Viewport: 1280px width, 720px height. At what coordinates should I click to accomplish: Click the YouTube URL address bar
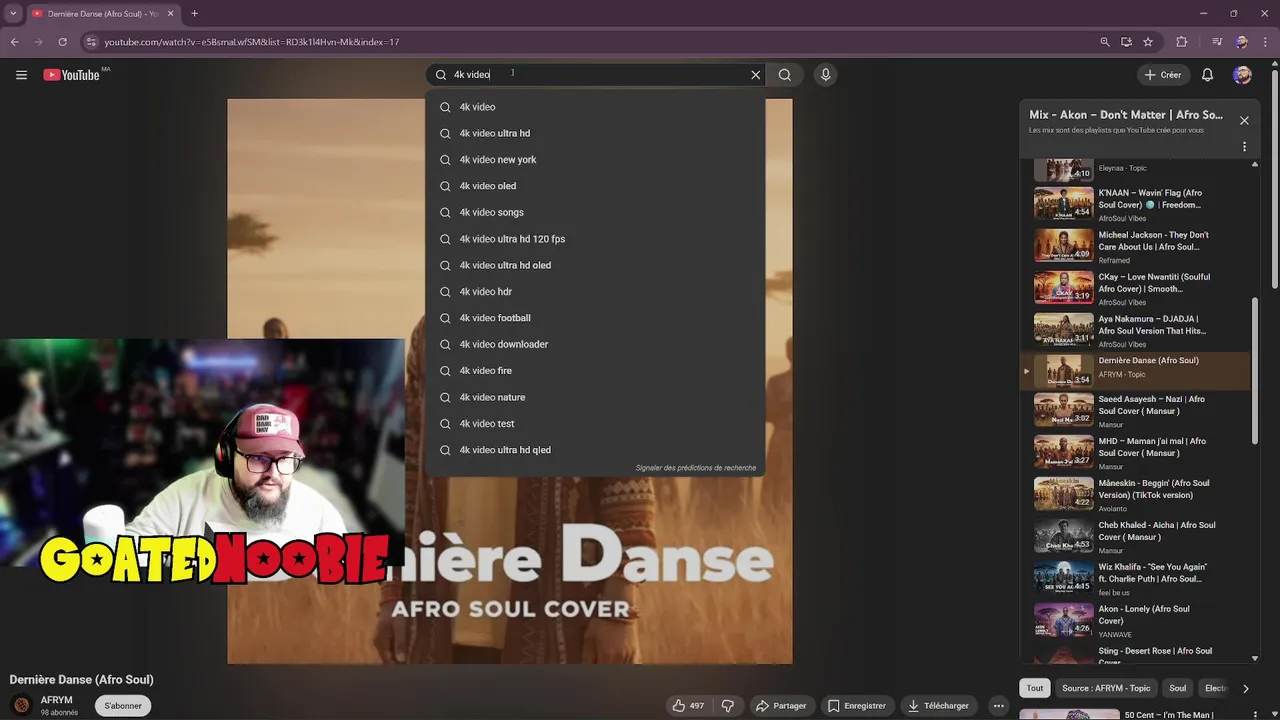coord(590,42)
